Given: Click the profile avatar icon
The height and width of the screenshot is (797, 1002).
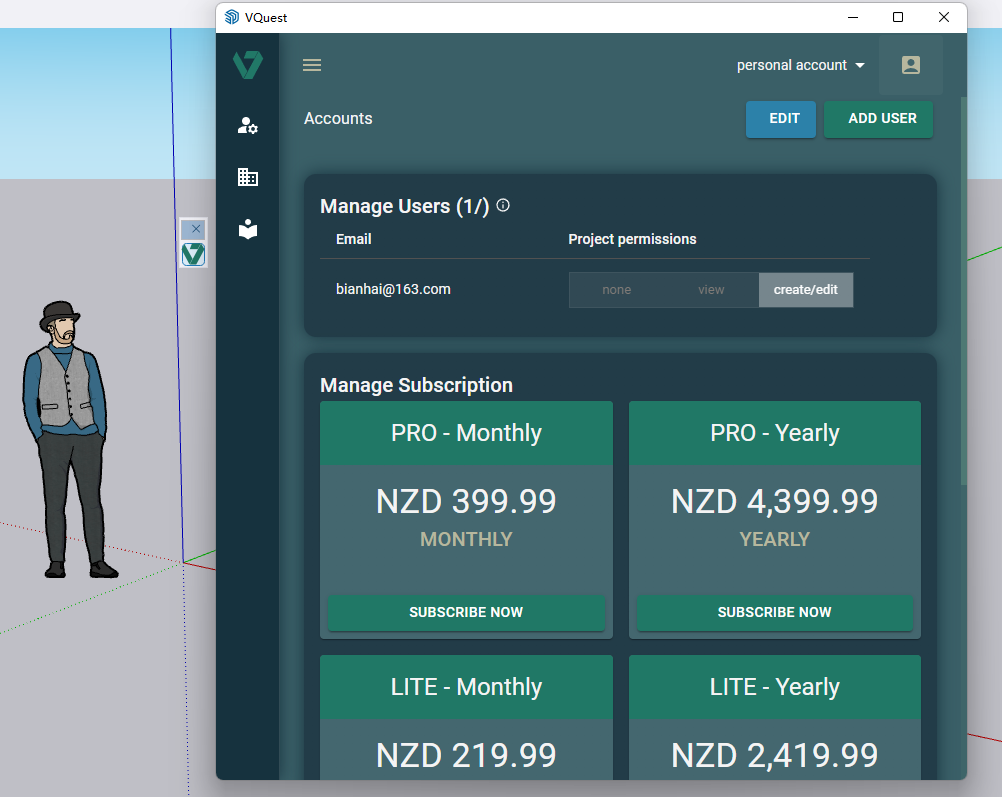Looking at the screenshot, I should pos(910,65).
